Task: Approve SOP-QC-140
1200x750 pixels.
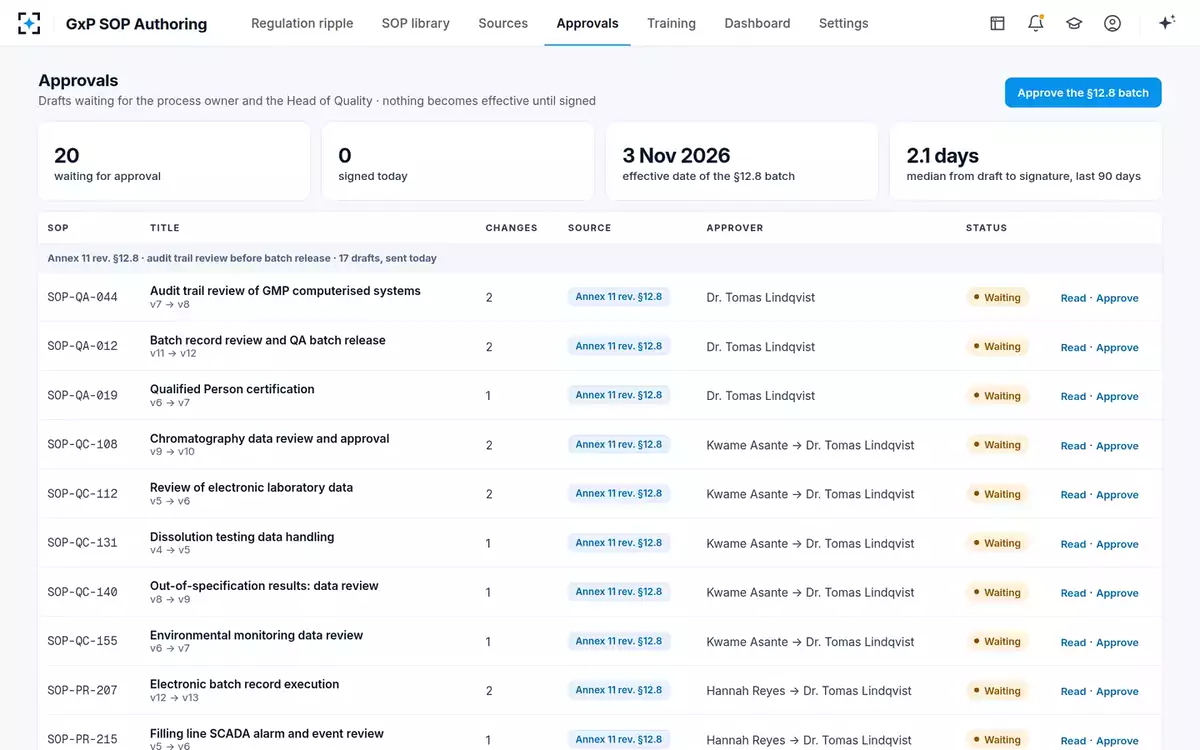Action: tap(1117, 593)
